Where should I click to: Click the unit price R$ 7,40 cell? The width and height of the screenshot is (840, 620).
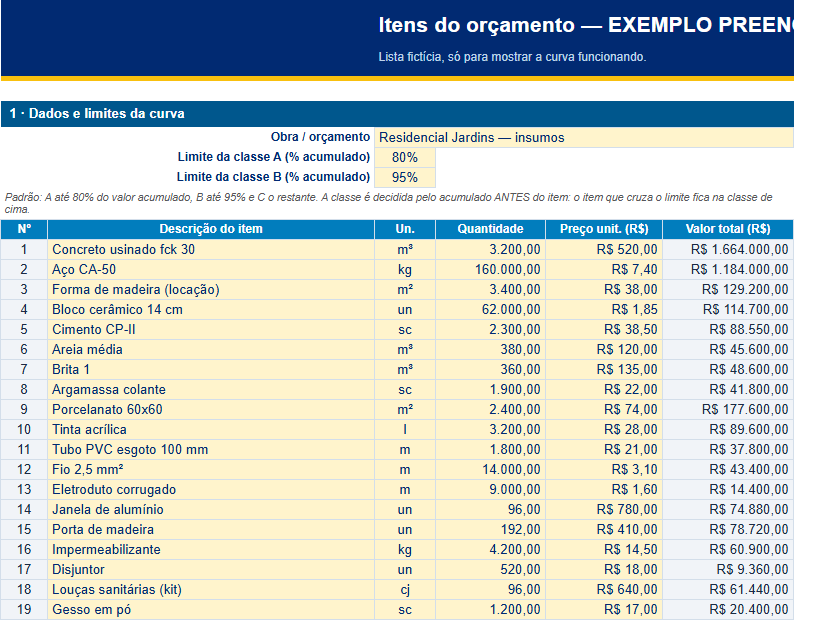(x=604, y=270)
